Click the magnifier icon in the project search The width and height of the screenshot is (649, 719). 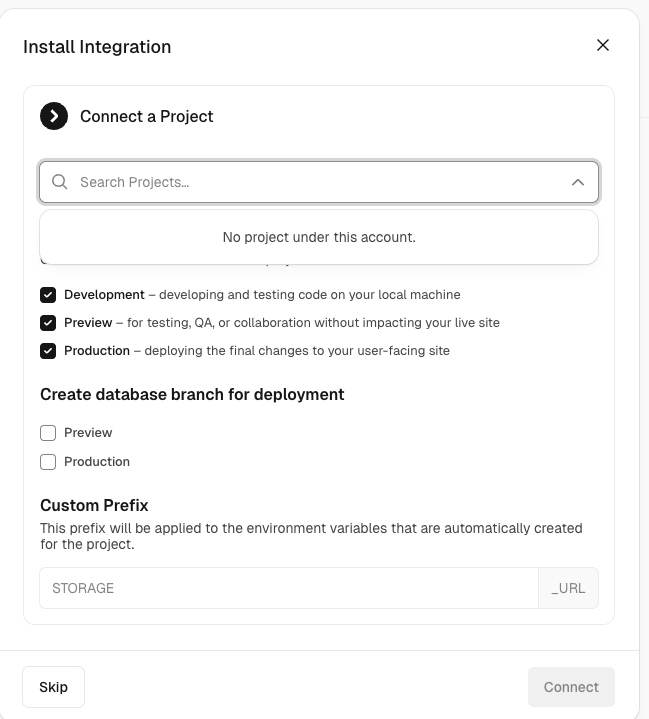[60, 182]
